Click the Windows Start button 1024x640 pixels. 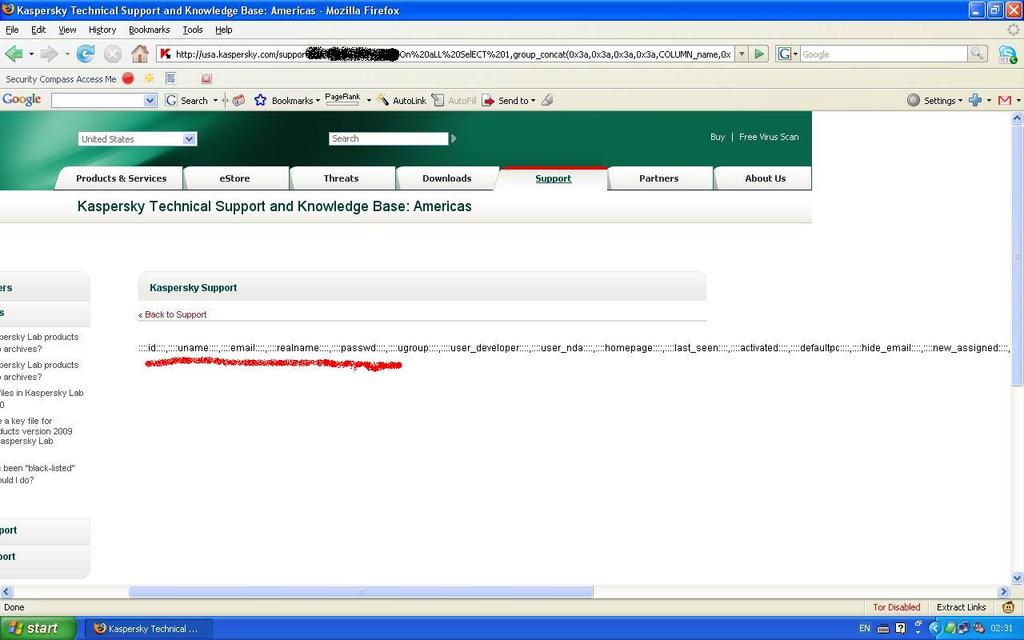click(37, 628)
